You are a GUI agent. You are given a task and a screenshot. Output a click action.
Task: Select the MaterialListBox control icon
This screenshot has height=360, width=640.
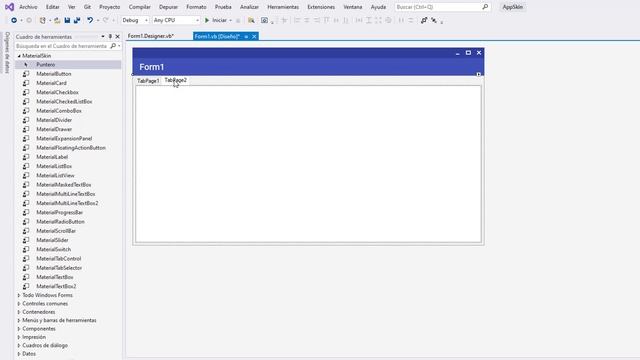[x=26, y=166]
